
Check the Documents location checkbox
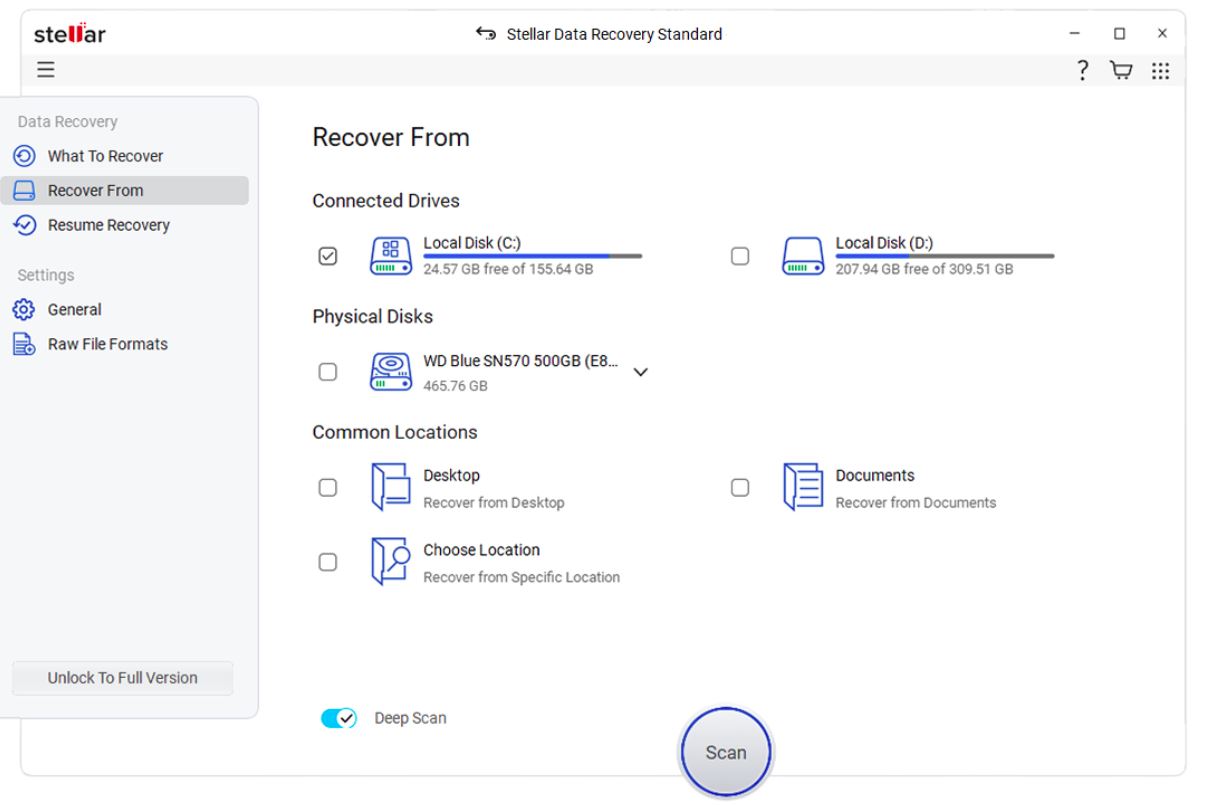click(x=740, y=488)
